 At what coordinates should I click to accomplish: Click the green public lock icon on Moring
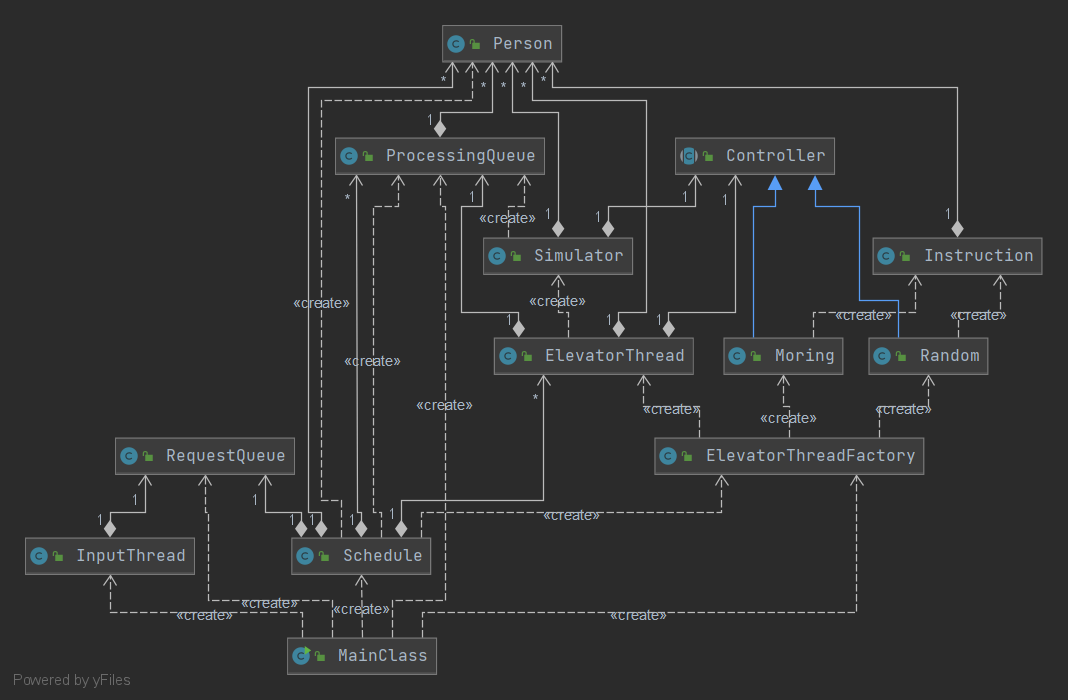click(756, 356)
